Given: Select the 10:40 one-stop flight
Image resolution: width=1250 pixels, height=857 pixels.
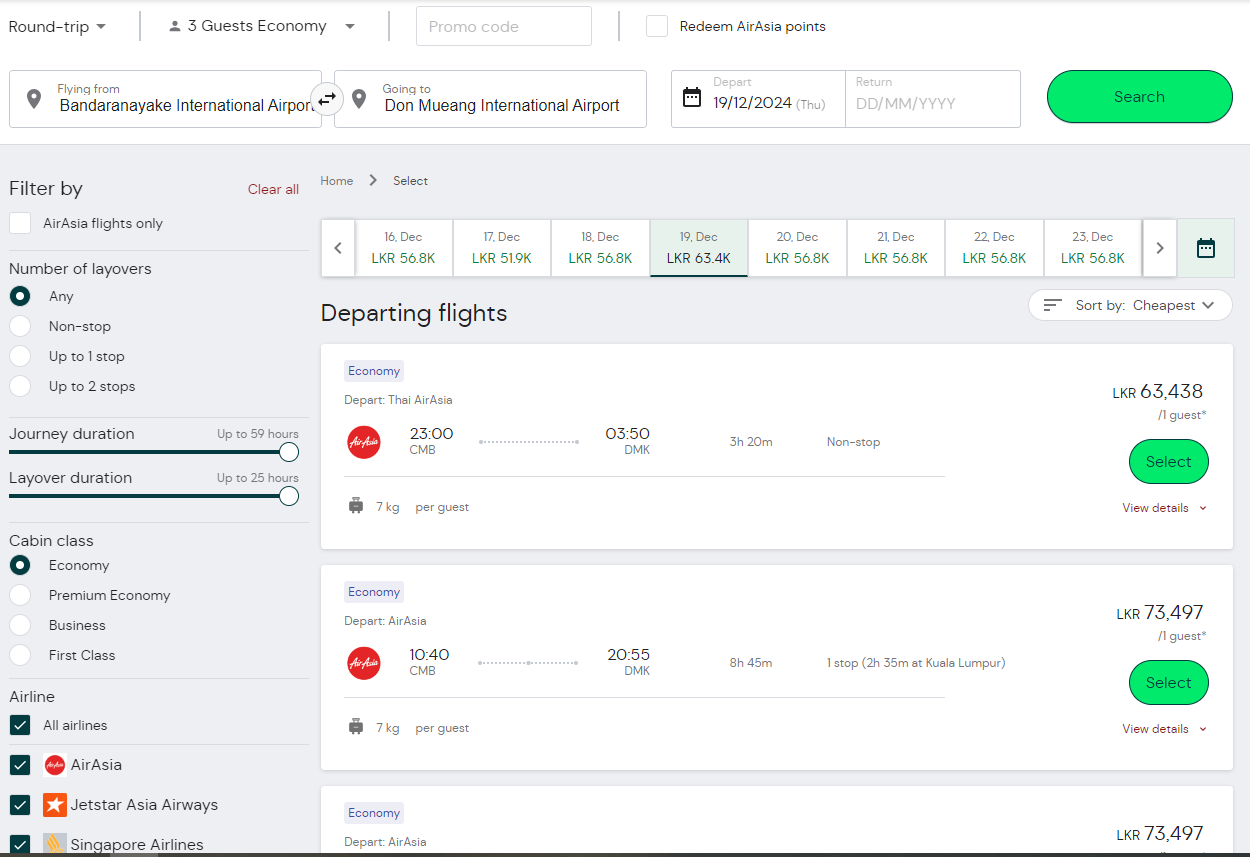Looking at the screenshot, I should point(1168,683).
